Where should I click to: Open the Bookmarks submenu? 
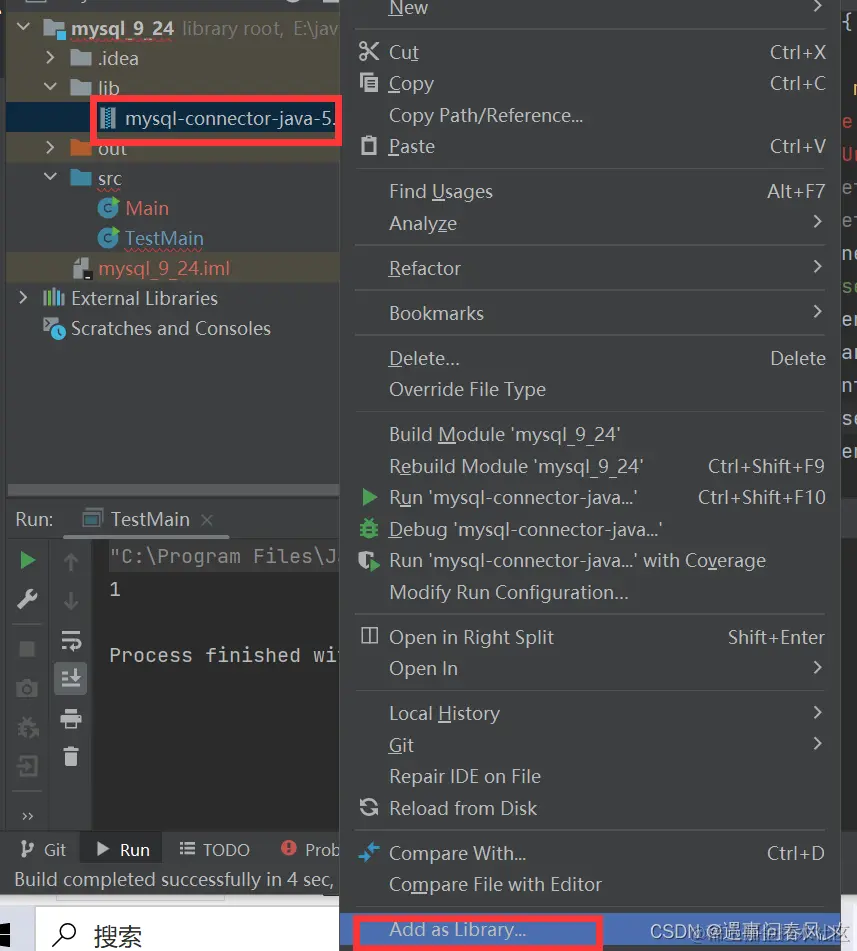[590, 313]
